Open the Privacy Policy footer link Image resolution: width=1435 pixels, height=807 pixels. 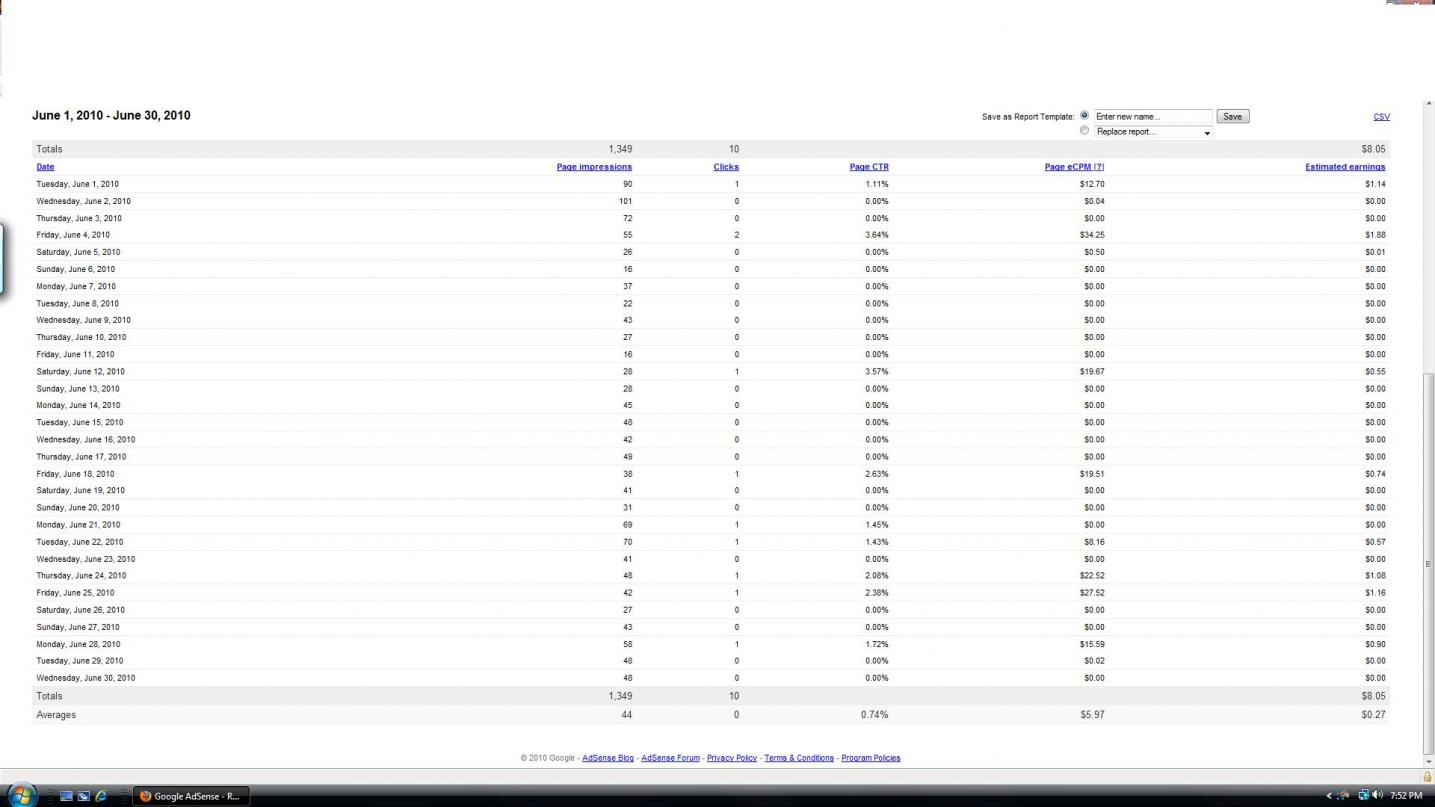click(x=732, y=758)
